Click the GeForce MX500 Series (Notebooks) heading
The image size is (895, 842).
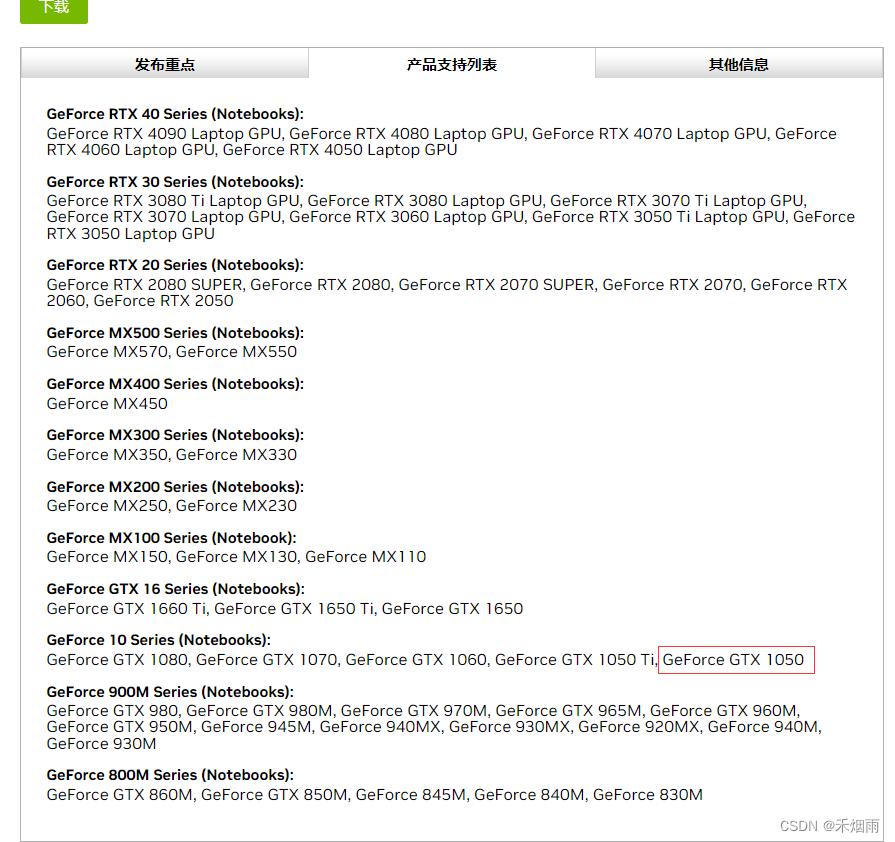coord(175,333)
